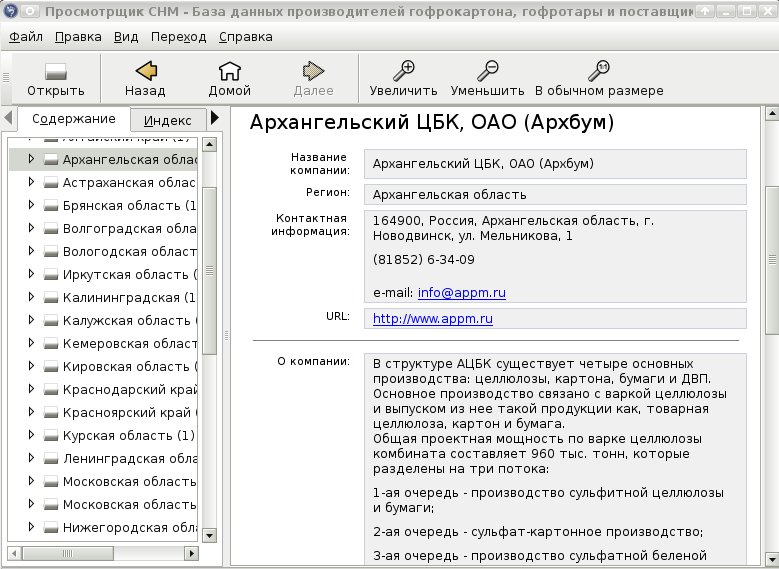Click the book icon beside Иркутская область
Viewport: 779px width, 569px height.
(x=50, y=274)
